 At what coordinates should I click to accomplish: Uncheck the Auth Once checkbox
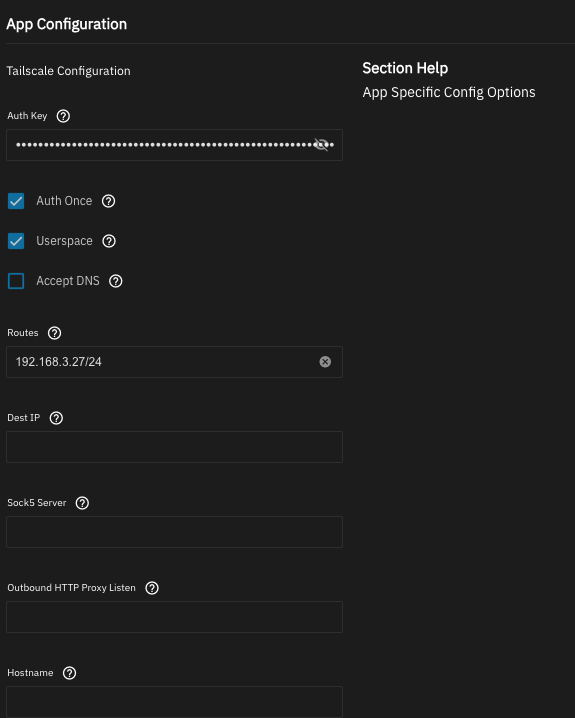[16, 201]
